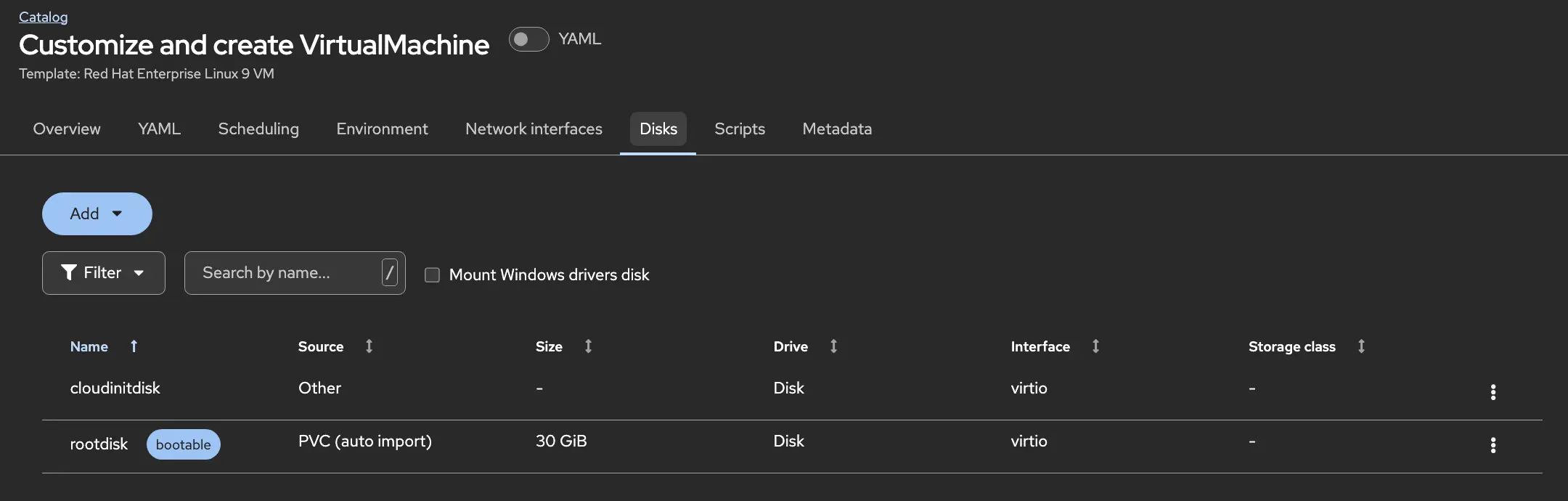1568x501 pixels.
Task: Open the YAML tab
Action: (x=159, y=129)
